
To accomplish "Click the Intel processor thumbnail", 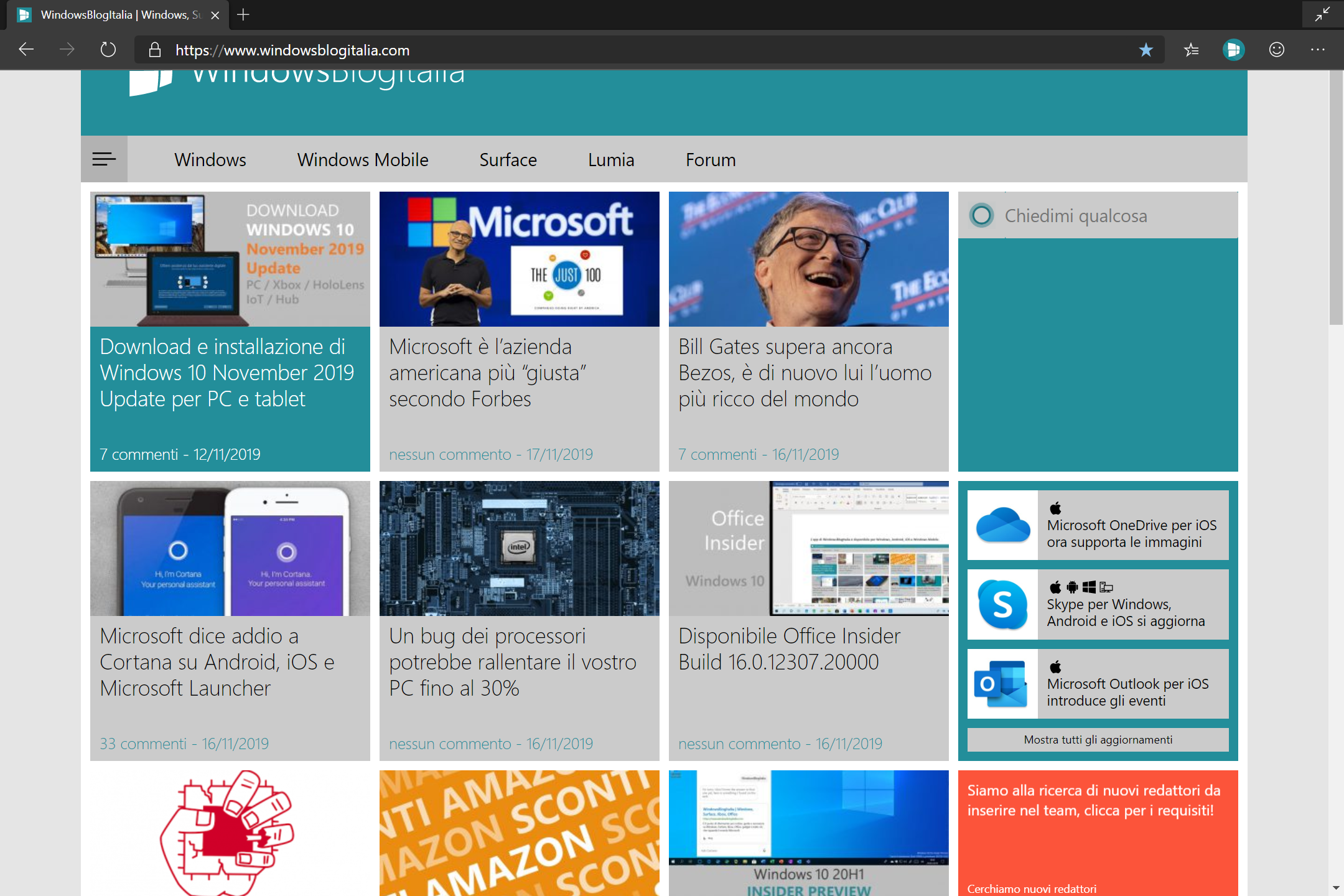I will click(x=520, y=548).
